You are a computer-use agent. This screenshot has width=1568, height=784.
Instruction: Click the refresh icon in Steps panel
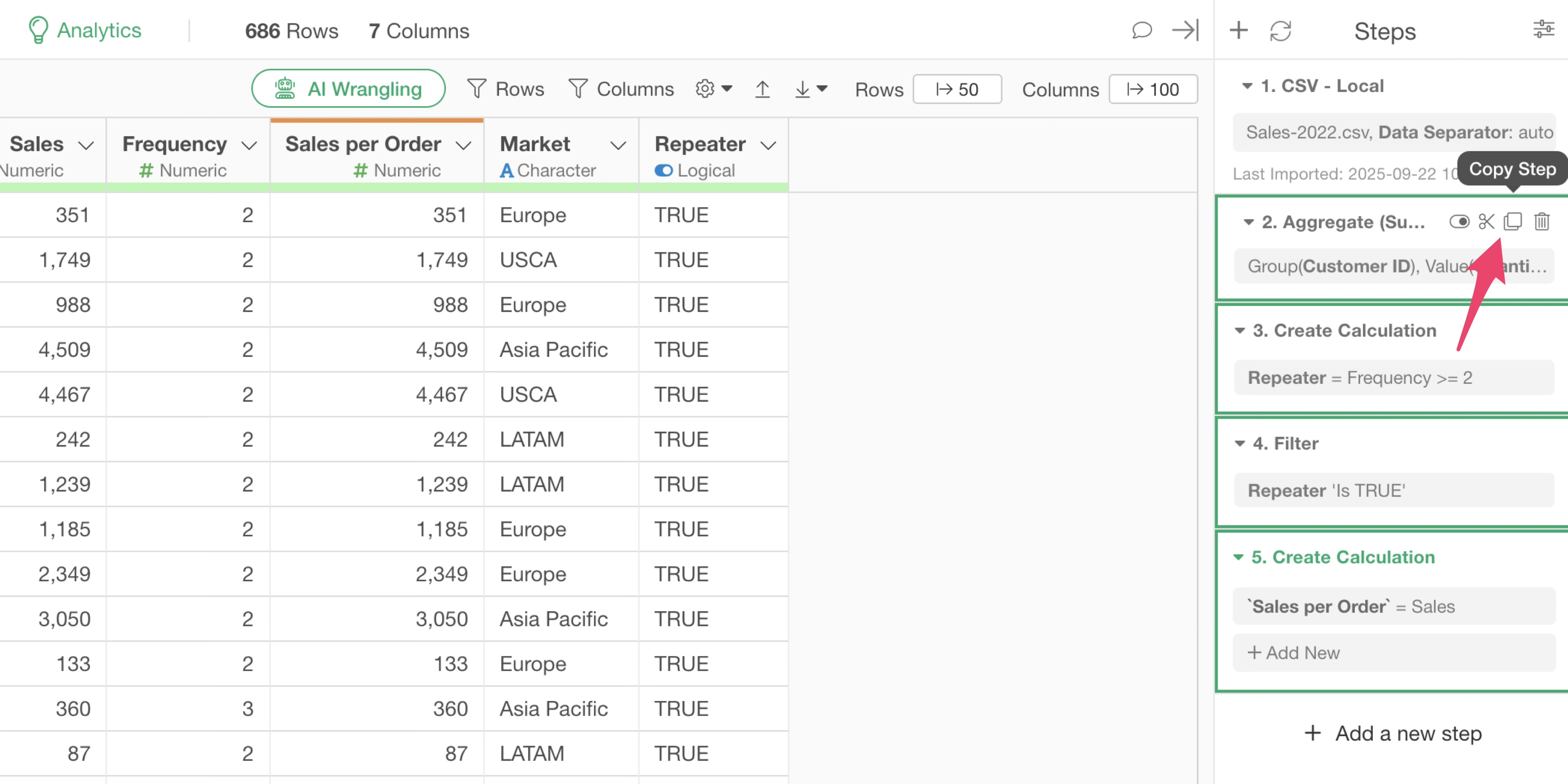1280,31
